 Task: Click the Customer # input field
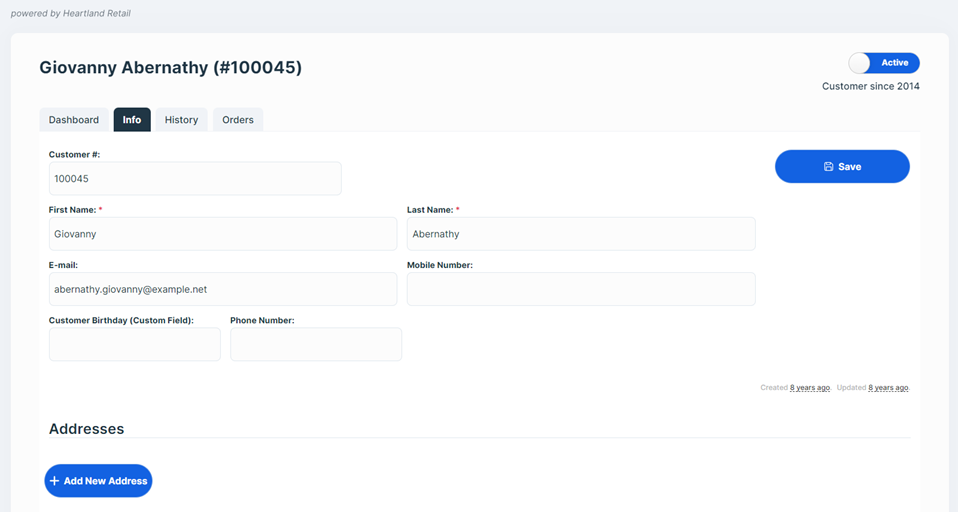coord(195,179)
